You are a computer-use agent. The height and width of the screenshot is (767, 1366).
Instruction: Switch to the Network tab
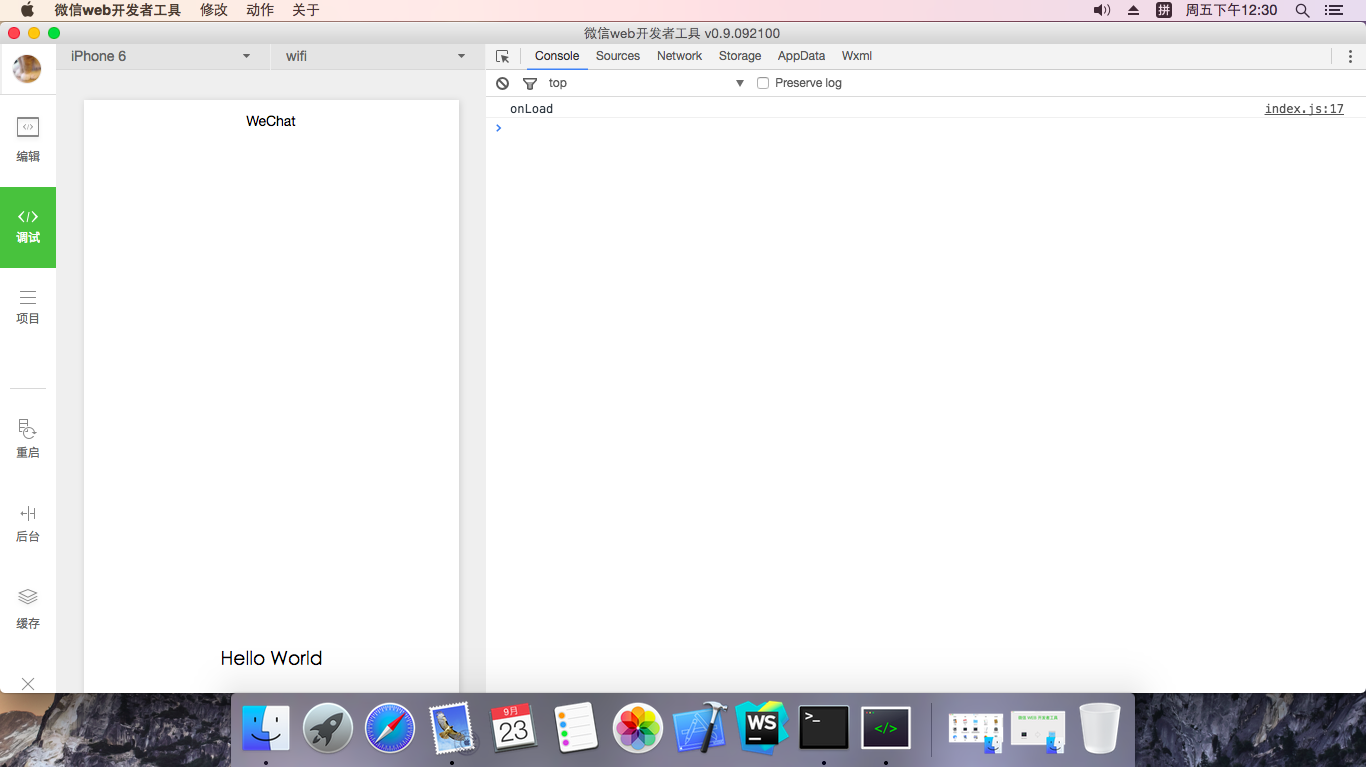pos(679,56)
